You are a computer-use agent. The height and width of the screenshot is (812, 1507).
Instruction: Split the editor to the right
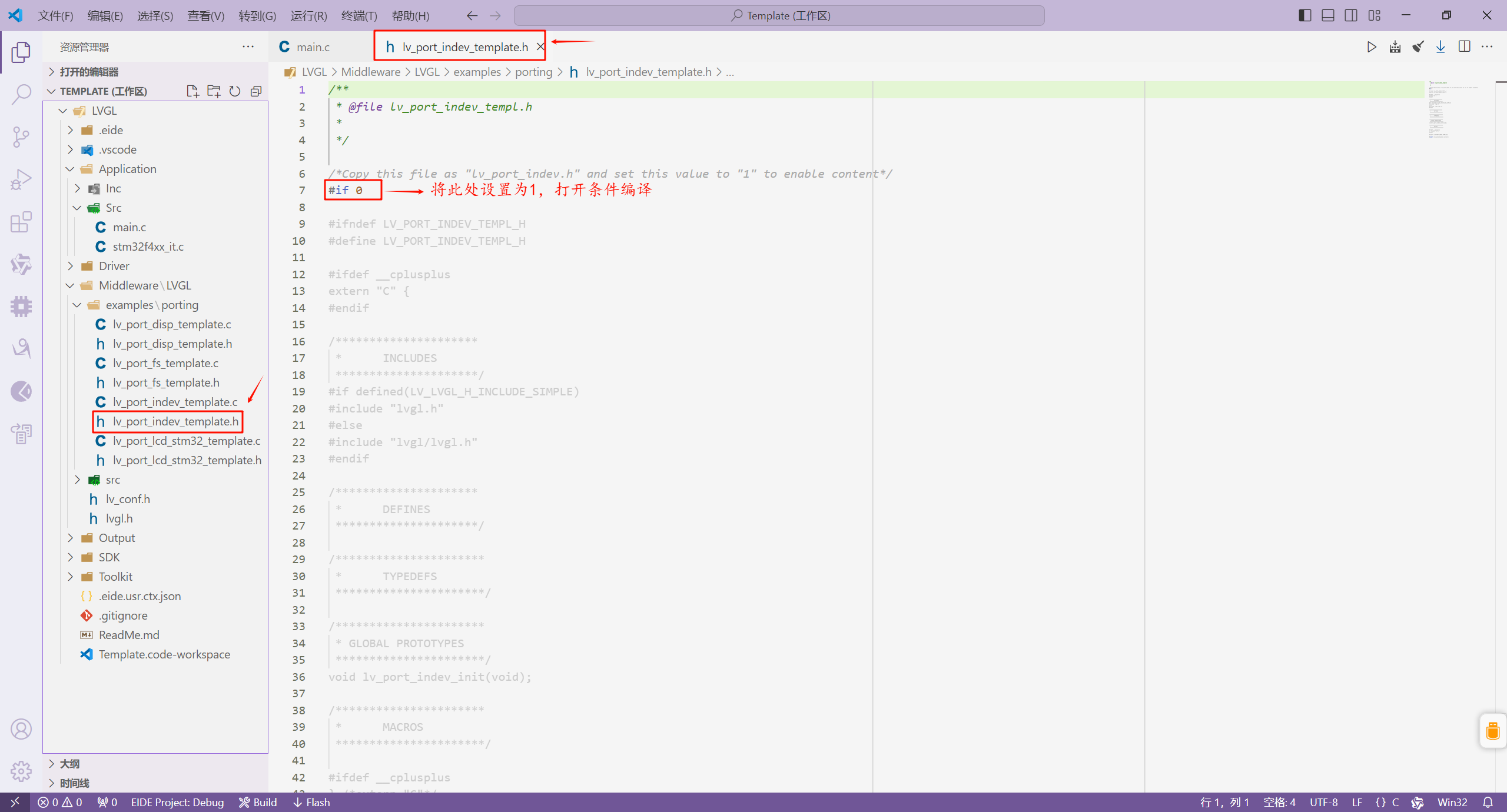point(1465,47)
